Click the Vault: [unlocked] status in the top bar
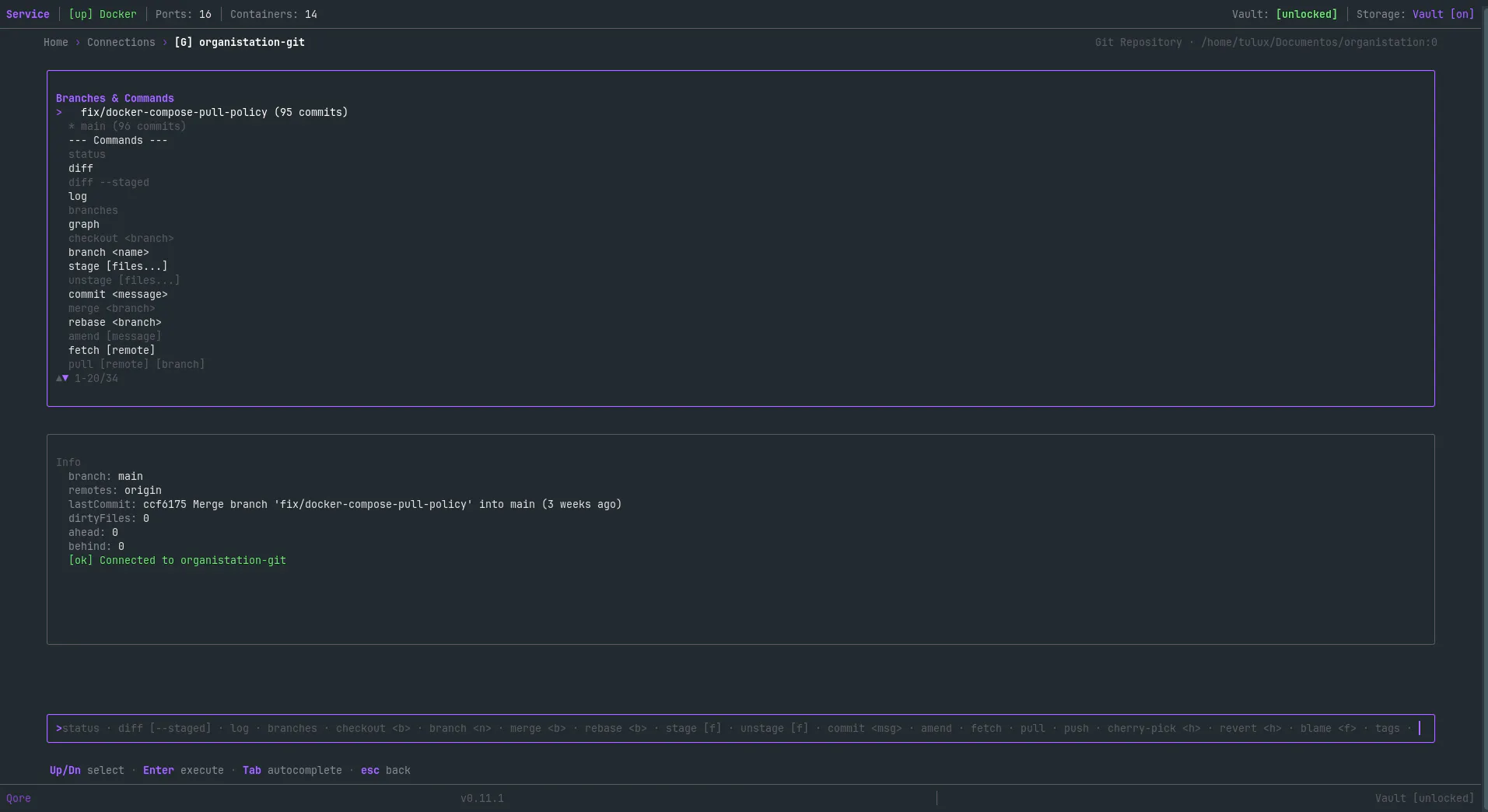 click(1284, 14)
